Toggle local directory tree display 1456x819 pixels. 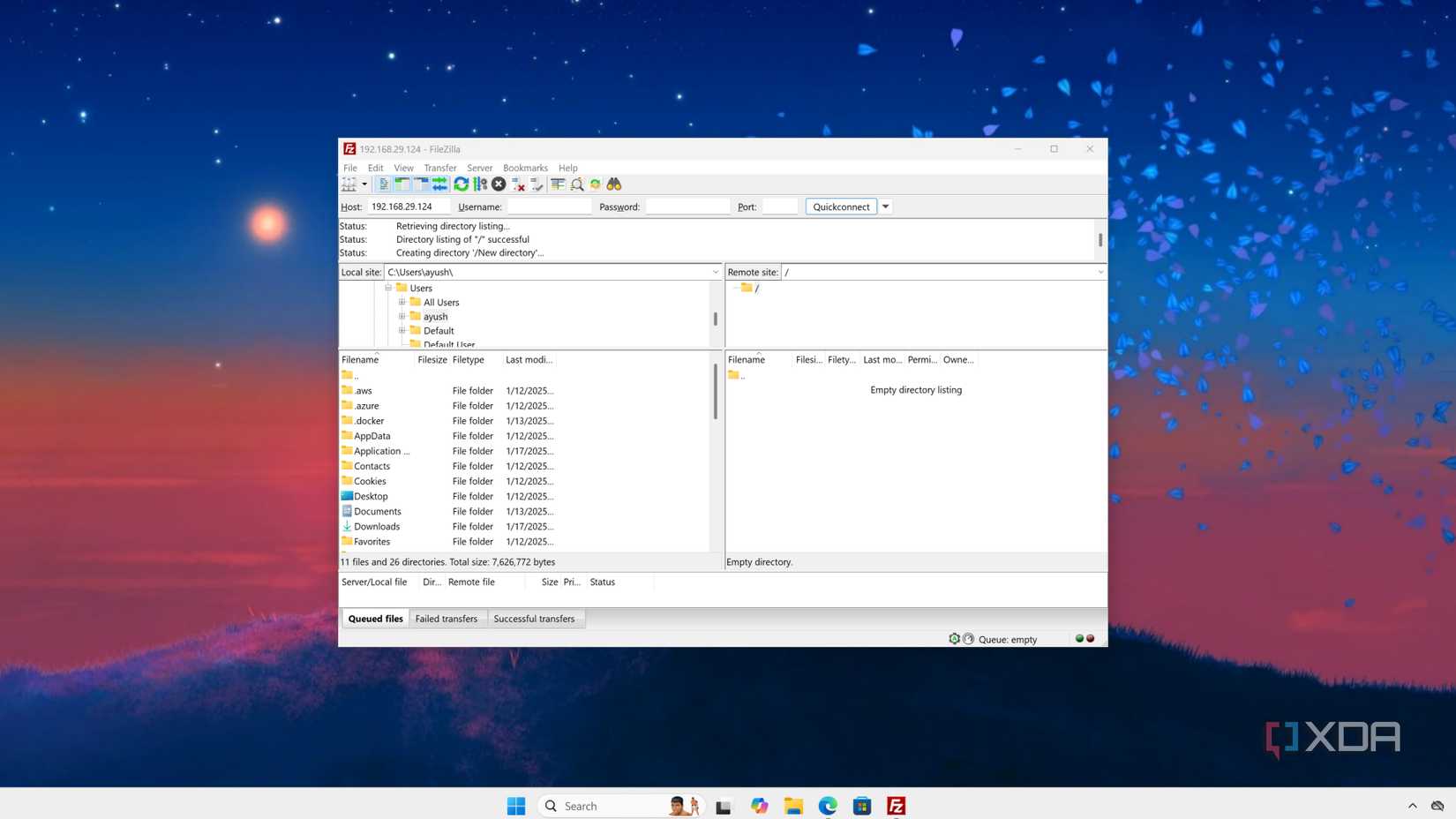pos(402,184)
